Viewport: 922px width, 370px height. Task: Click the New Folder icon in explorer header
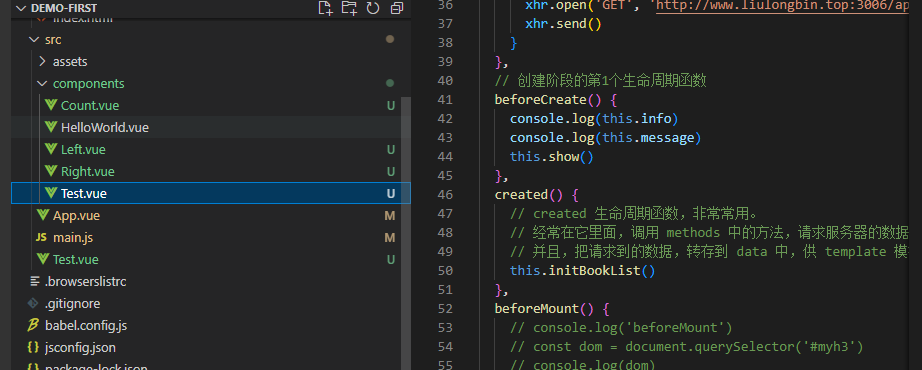(x=349, y=8)
